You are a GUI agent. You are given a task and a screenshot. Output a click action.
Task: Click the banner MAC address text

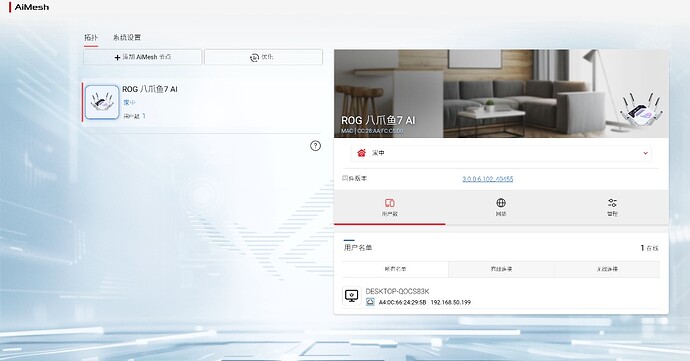(372, 131)
